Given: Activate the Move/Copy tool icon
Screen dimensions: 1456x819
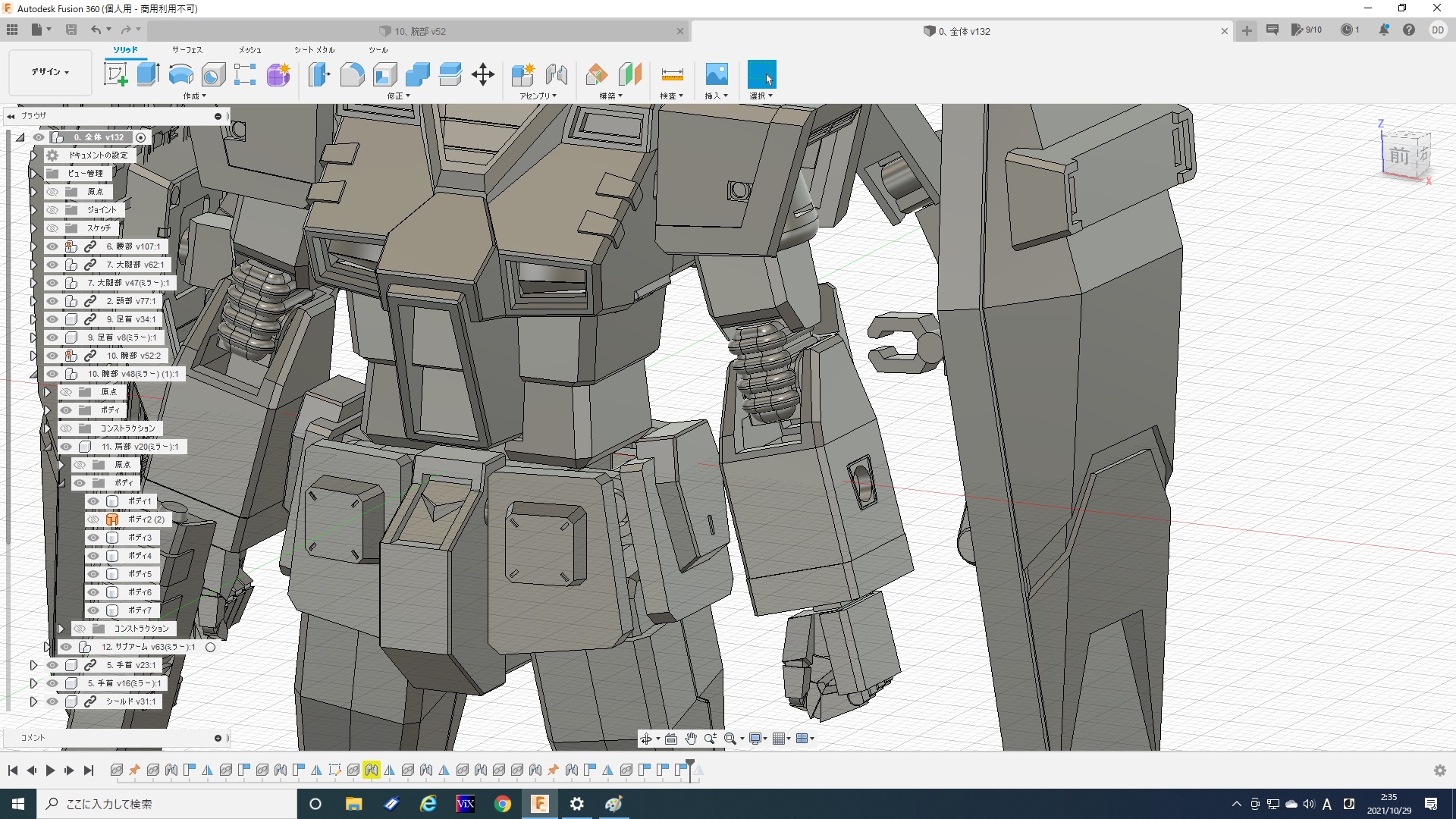Looking at the screenshot, I should coord(482,74).
